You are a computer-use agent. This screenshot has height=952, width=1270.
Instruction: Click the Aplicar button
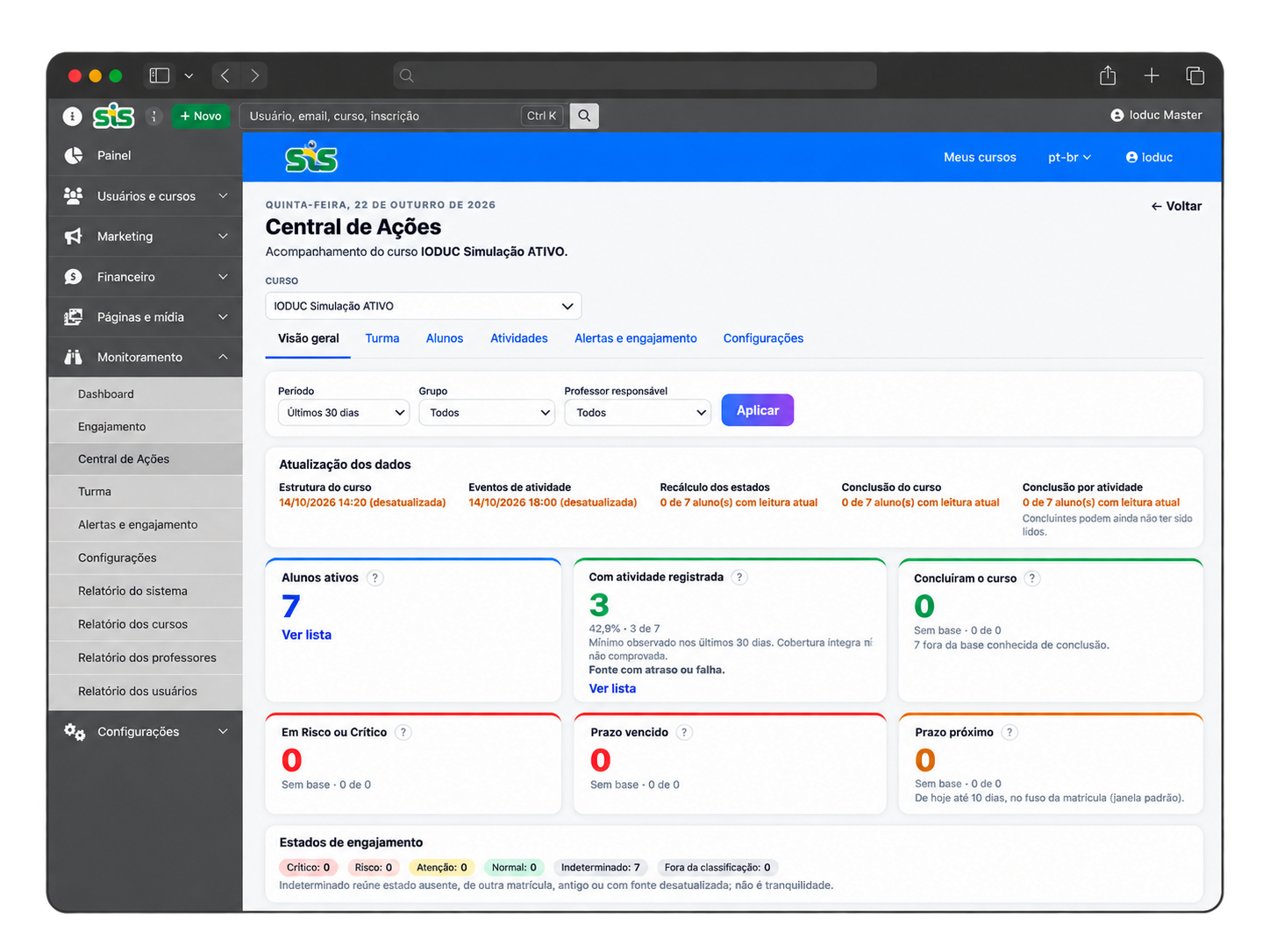click(x=758, y=410)
